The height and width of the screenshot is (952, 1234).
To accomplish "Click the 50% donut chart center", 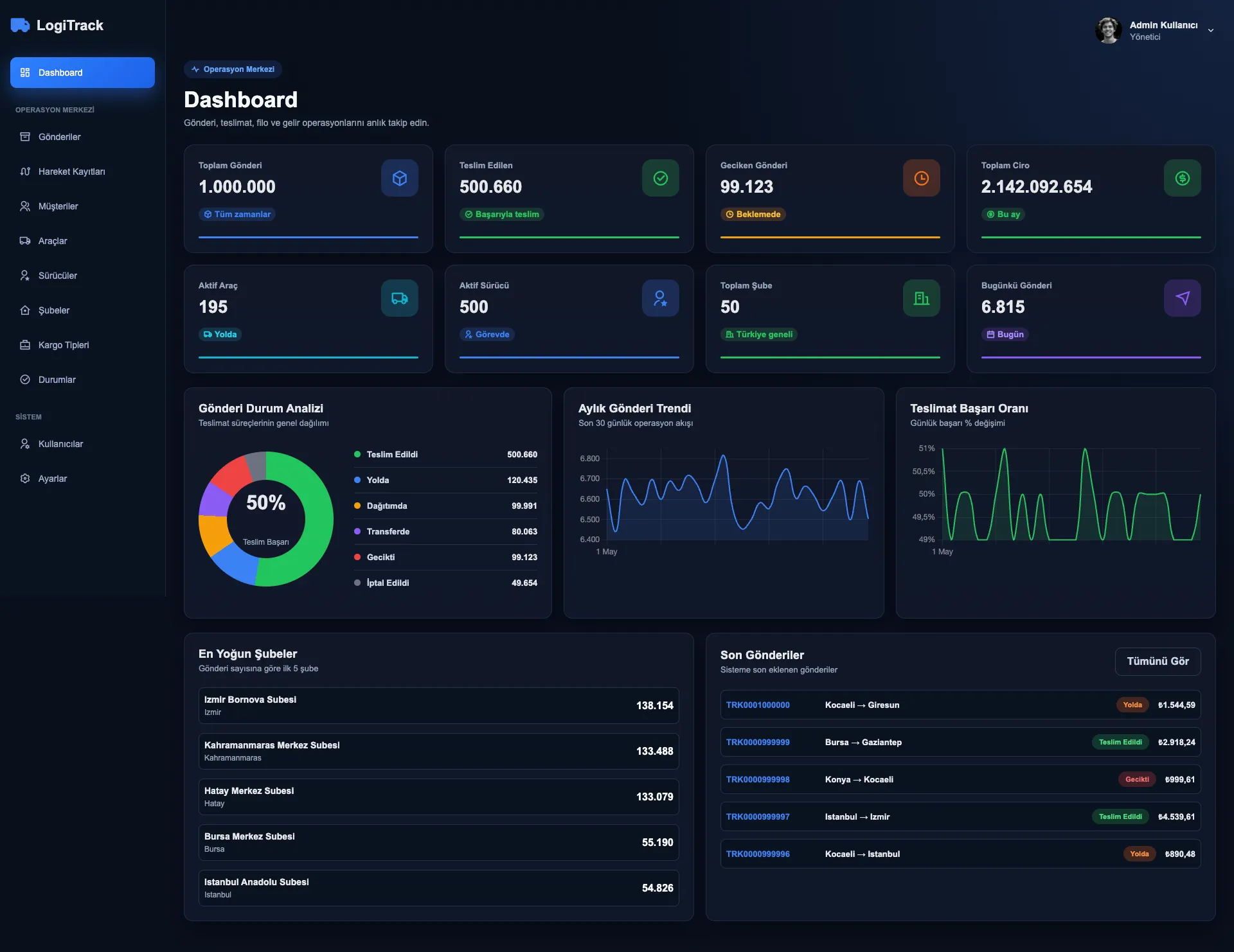I will pos(266,502).
